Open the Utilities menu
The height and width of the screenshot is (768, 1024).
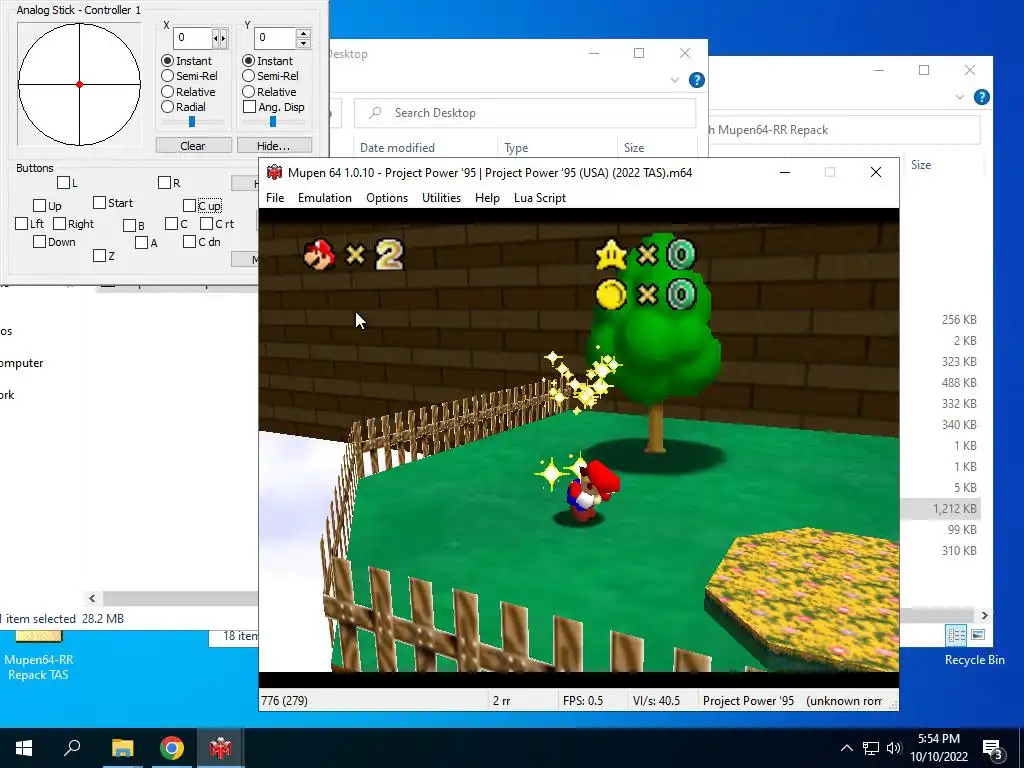441,198
